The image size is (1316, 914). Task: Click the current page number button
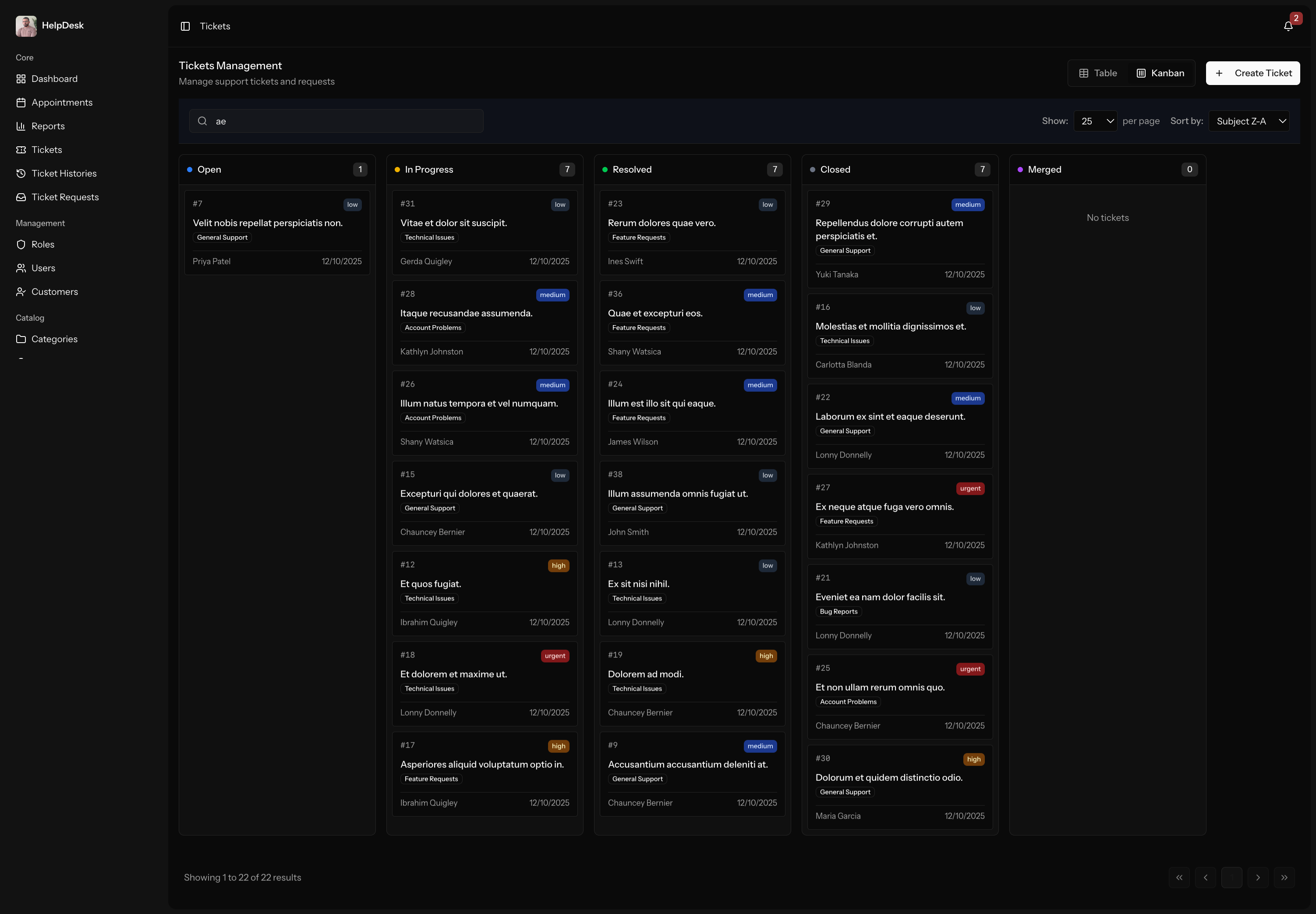tap(1232, 877)
